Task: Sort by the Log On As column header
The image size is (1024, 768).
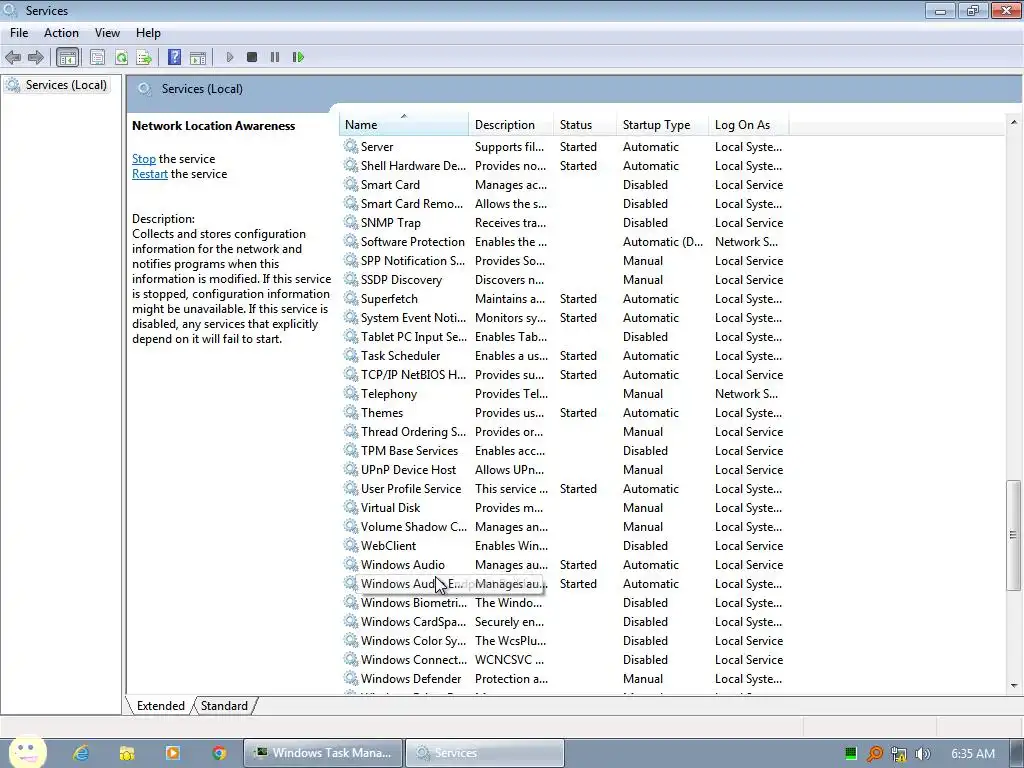Action: (x=748, y=125)
